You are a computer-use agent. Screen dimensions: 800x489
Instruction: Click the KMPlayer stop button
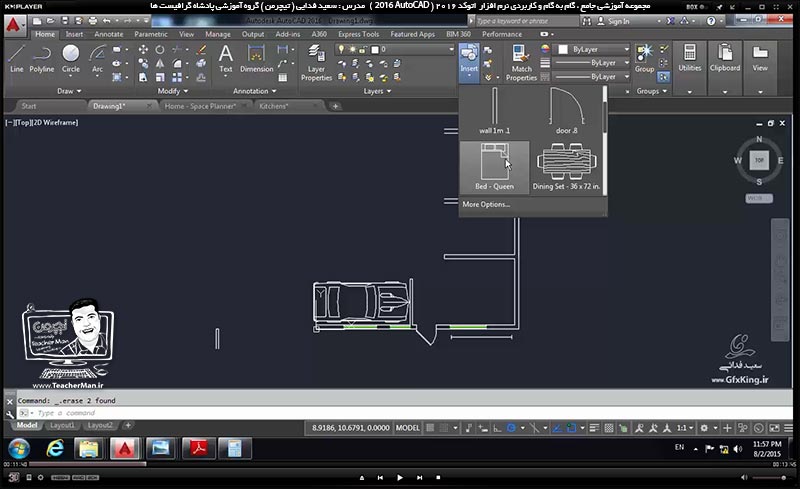[438, 477]
